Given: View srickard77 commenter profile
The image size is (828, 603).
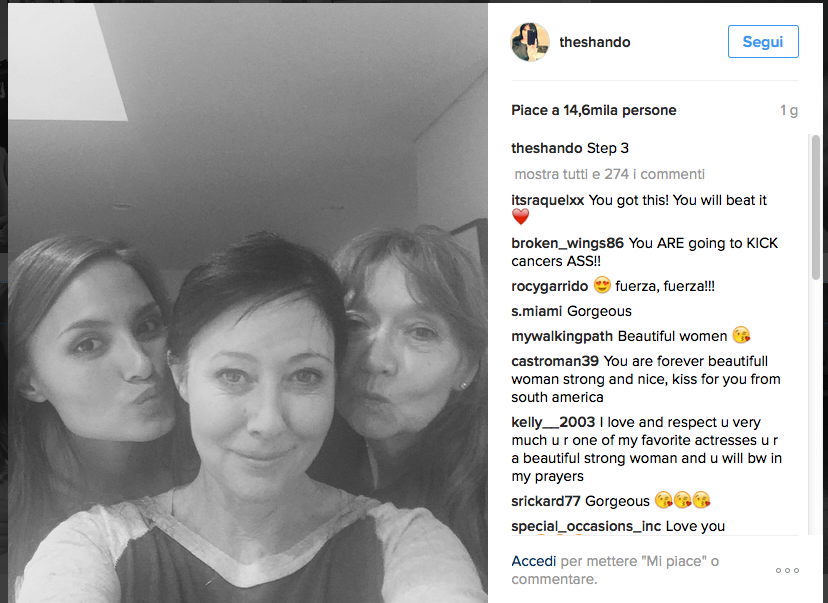Looking at the screenshot, I should (545, 501).
